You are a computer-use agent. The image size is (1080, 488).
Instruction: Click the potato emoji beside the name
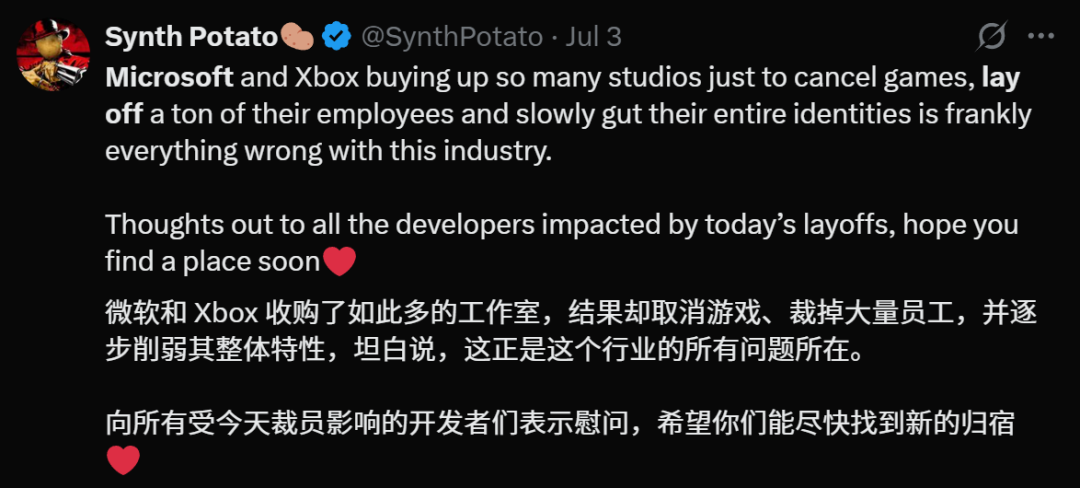click(x=297, y=37)
